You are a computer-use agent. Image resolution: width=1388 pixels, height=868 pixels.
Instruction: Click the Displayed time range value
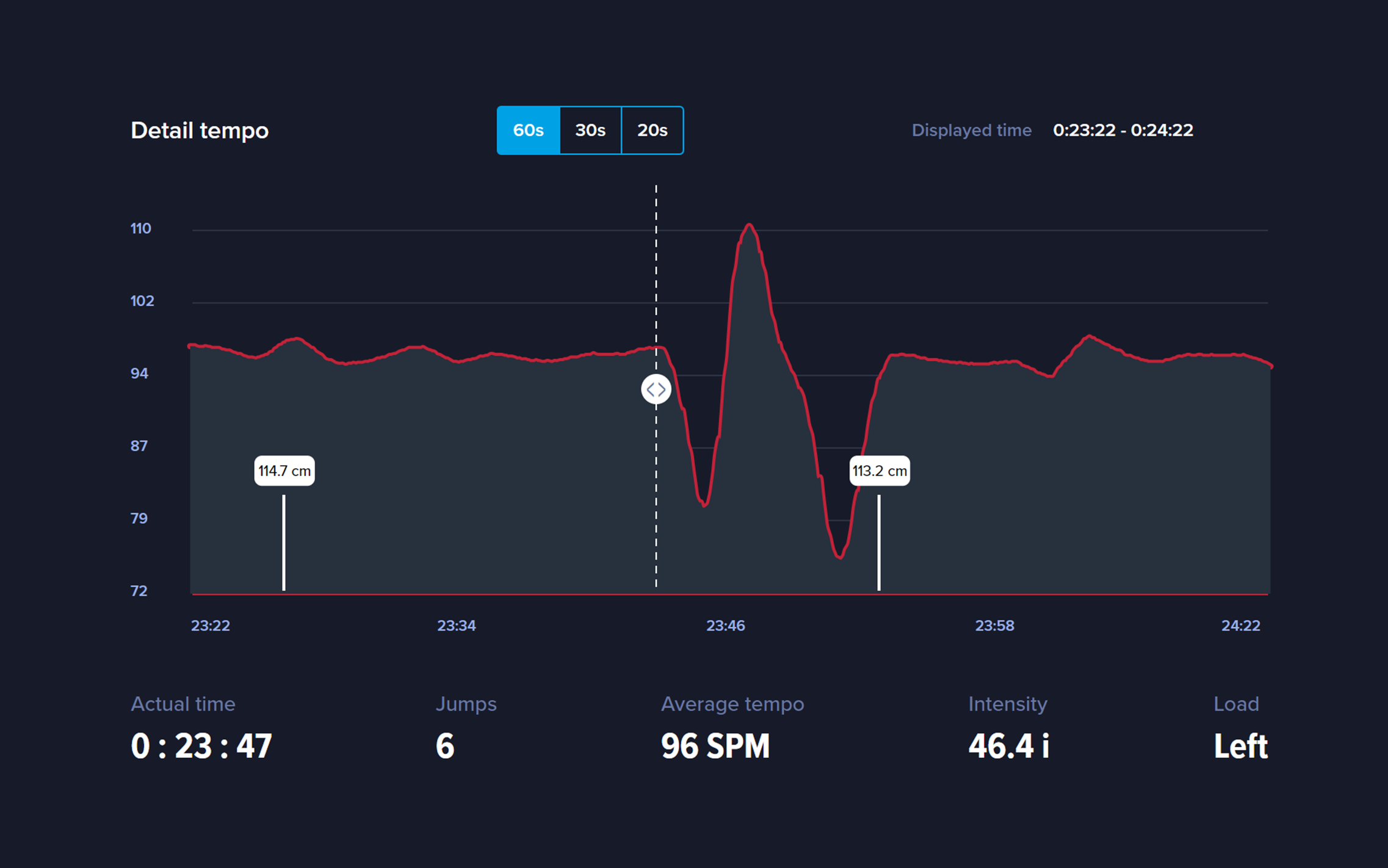1122,130
